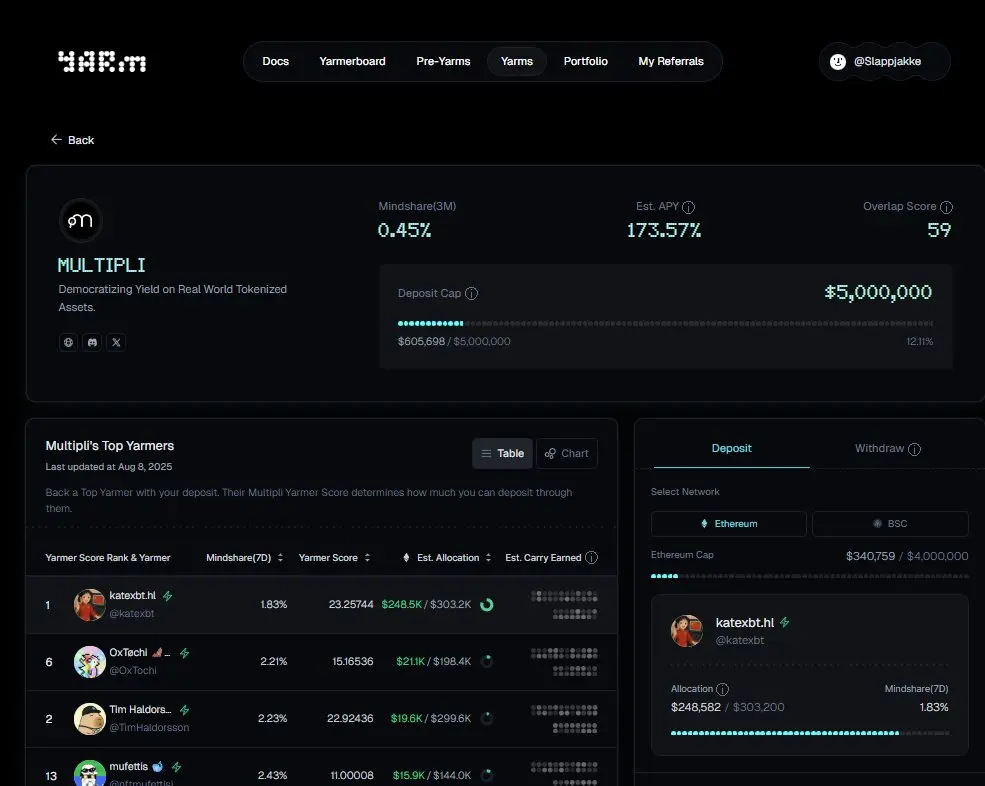Click lightning icon beside katexbt.hl in deposit panel
This screenshot has height=786, width=985.
pos(785,623)
